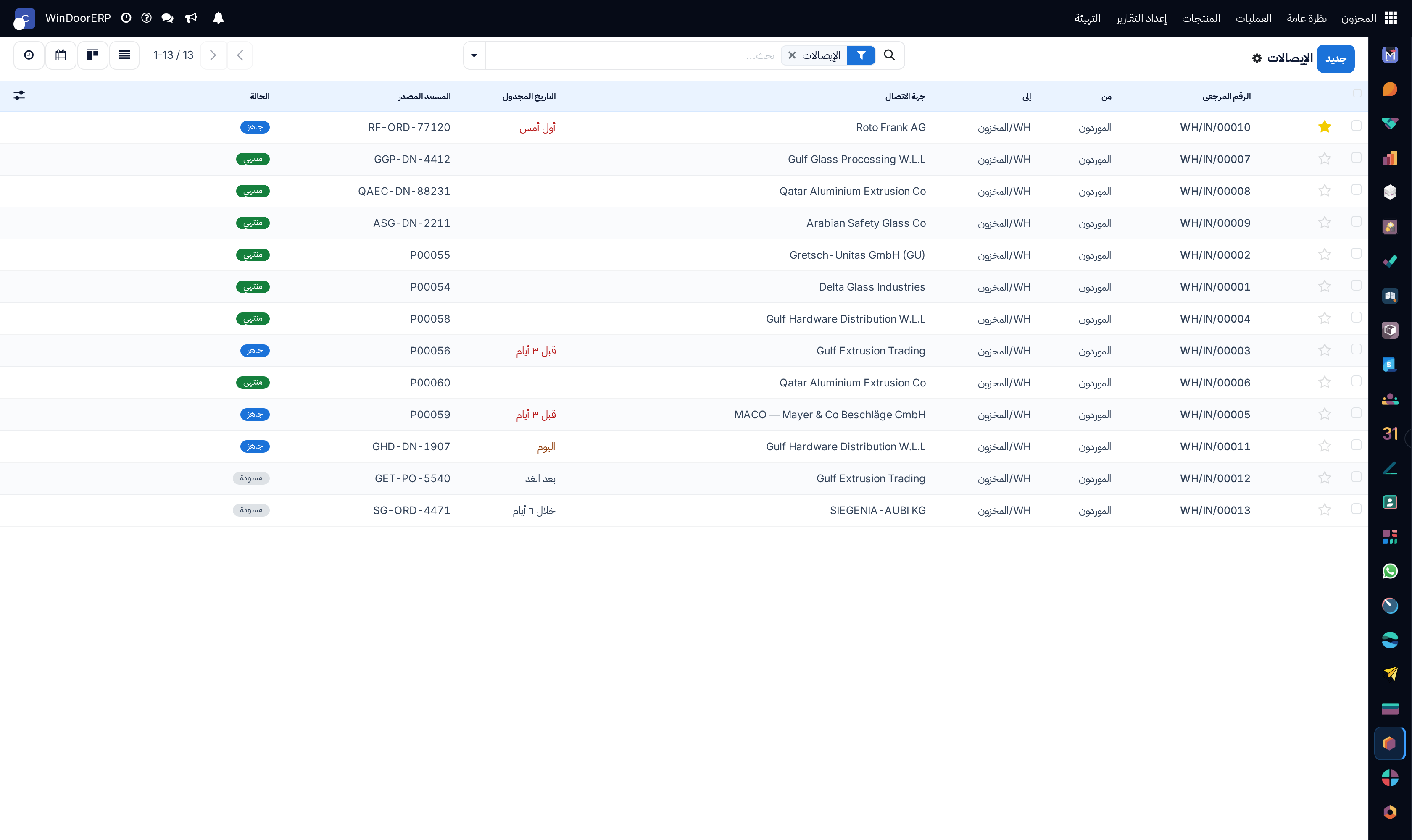The width and height of the screenshot is (1412, 840).
Task: Click the filter funnel icon
Action: [x=861, y=55]
